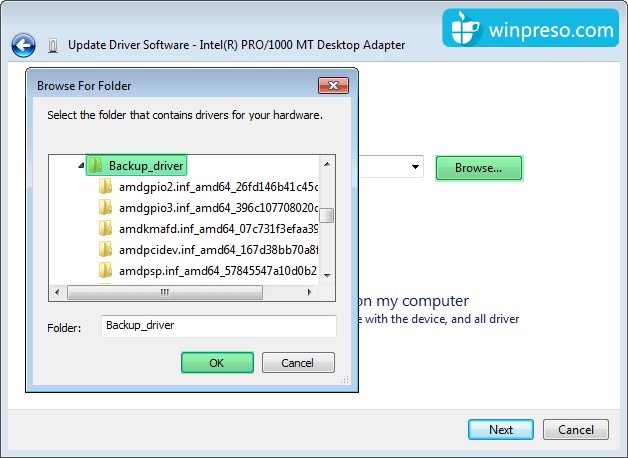This screenshot has height=458, width=628.
Task: Click the amdgpio2.inf folder icon
Action: (105, 186)
